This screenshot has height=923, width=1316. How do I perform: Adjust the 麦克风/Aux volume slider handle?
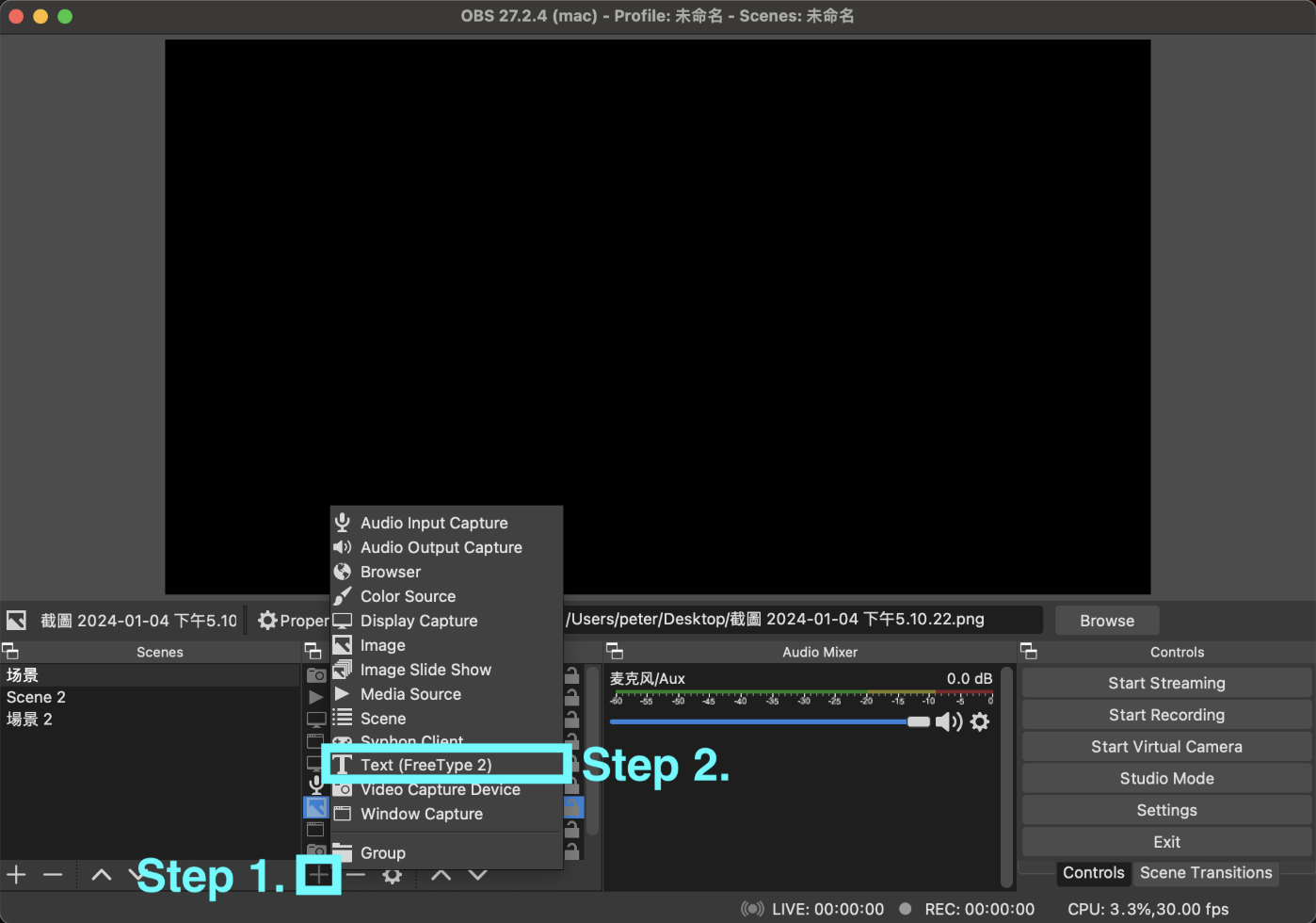[918, 722]
